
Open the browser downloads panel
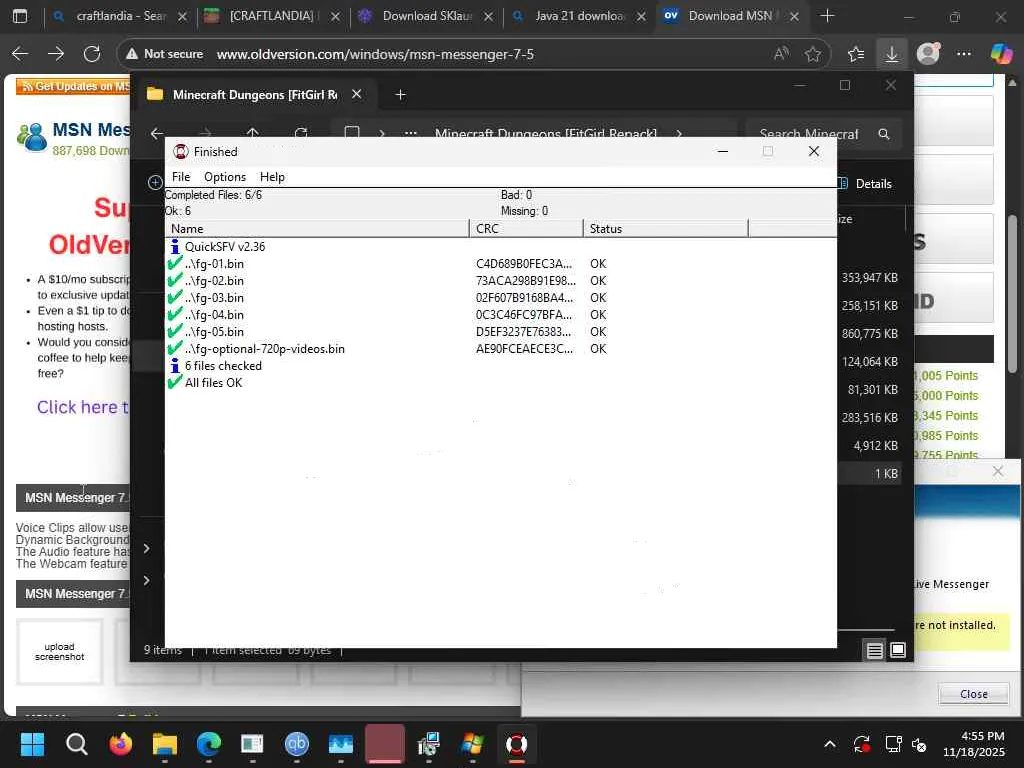[x=891, y=54]
